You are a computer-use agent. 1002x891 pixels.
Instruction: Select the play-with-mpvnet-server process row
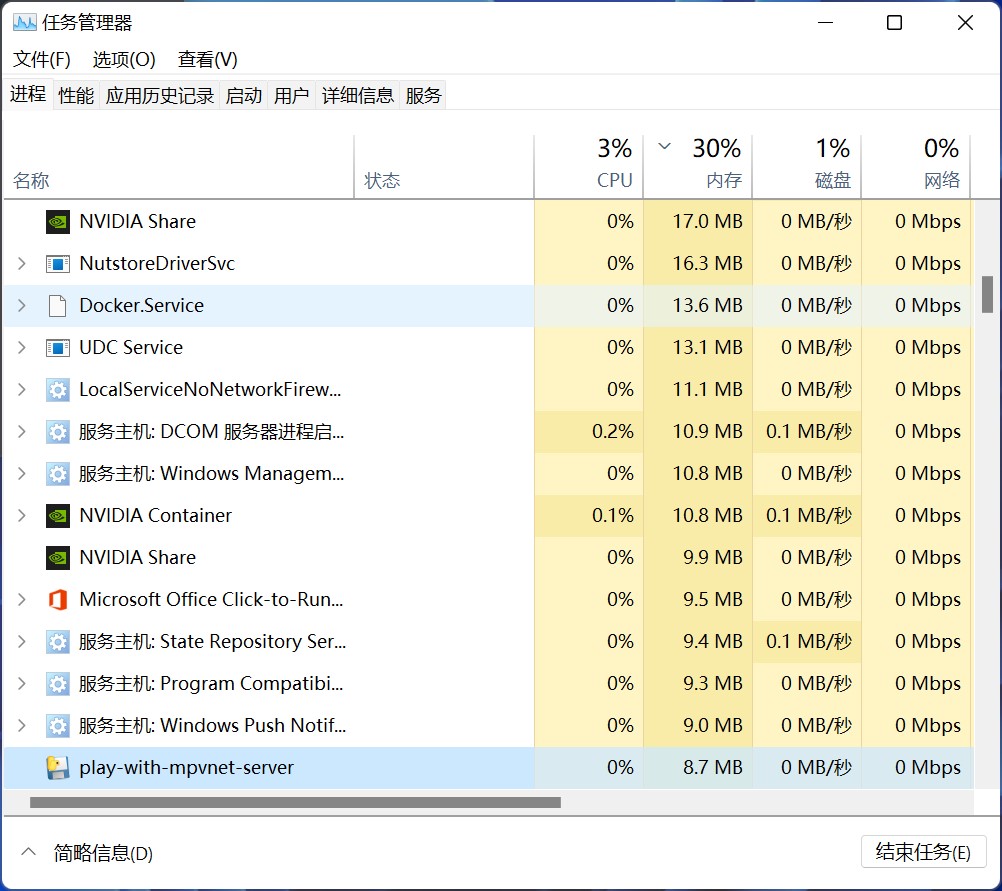tap(488, 768)
